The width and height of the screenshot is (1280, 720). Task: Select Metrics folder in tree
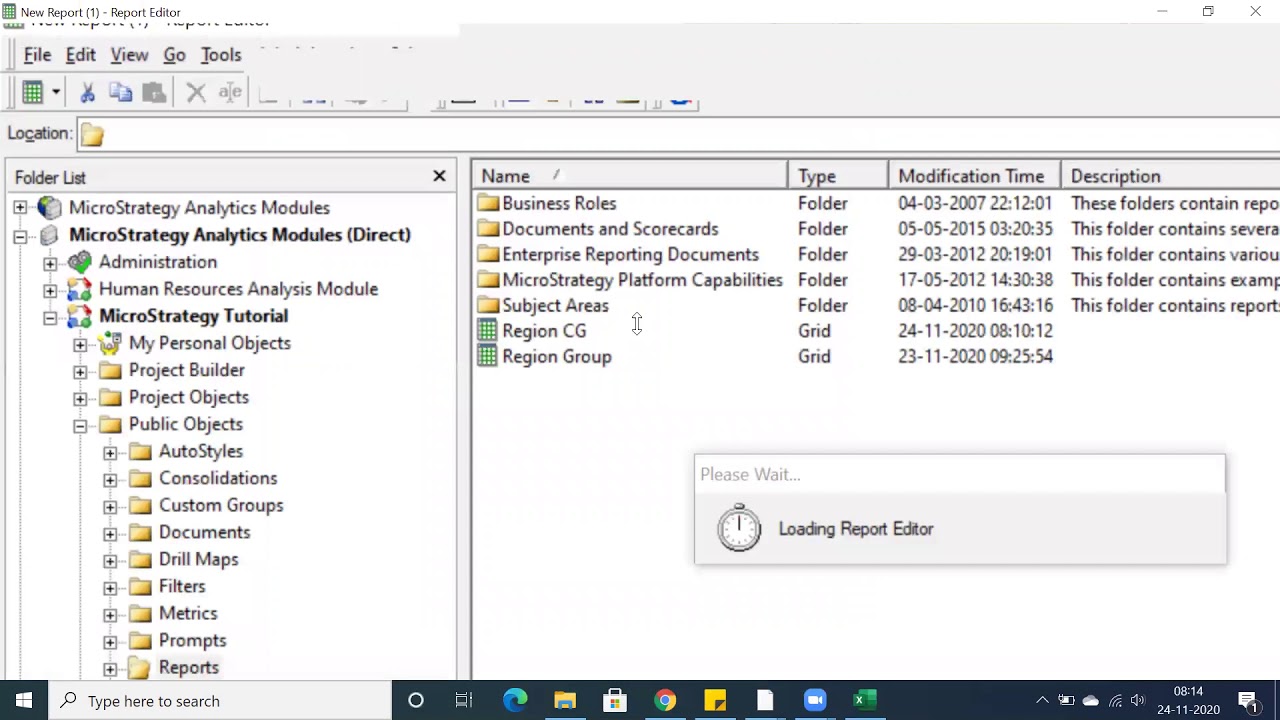click(x=188, y=613)
